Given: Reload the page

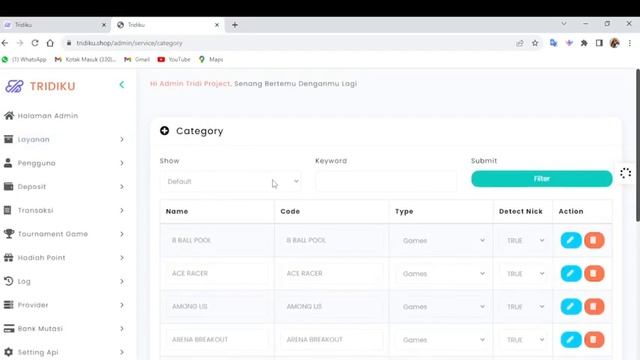Looking at the screenshot, I should click(x=35, y=43).
